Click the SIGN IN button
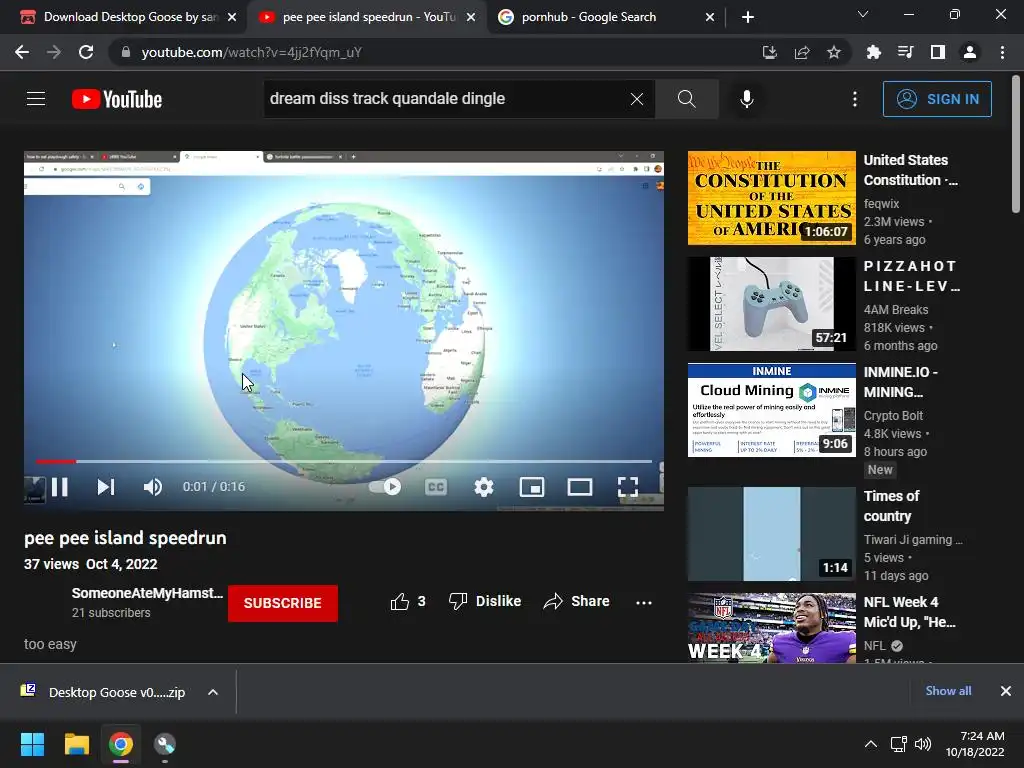This screenshot has width=1024, height=768. pos(937,99)
